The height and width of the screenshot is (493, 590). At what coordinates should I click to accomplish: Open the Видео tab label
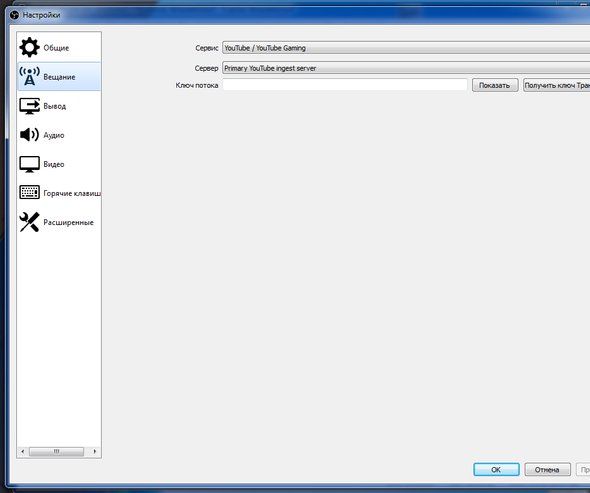(x=54, y=164)
